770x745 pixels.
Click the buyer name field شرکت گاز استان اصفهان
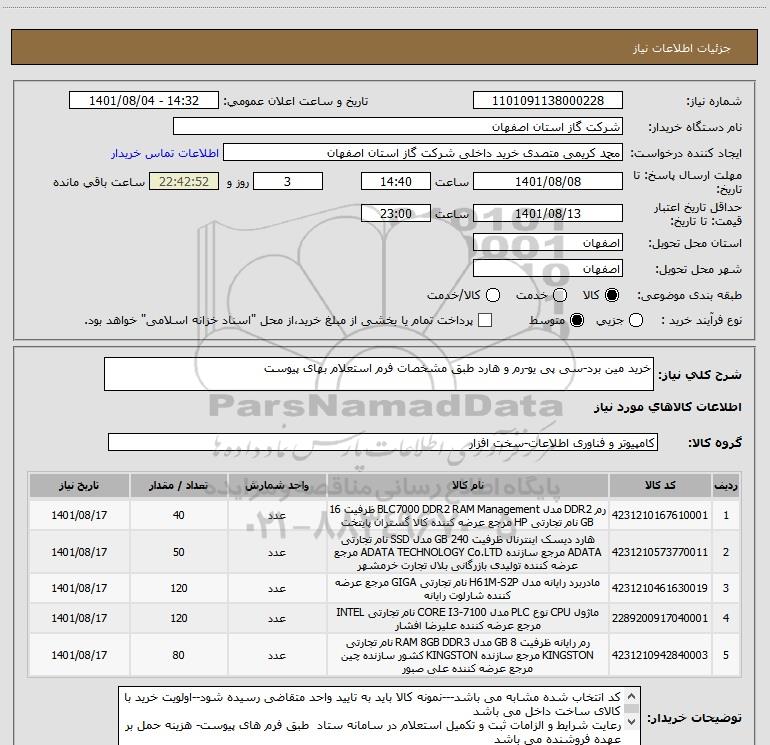click(x=398, y=127)
